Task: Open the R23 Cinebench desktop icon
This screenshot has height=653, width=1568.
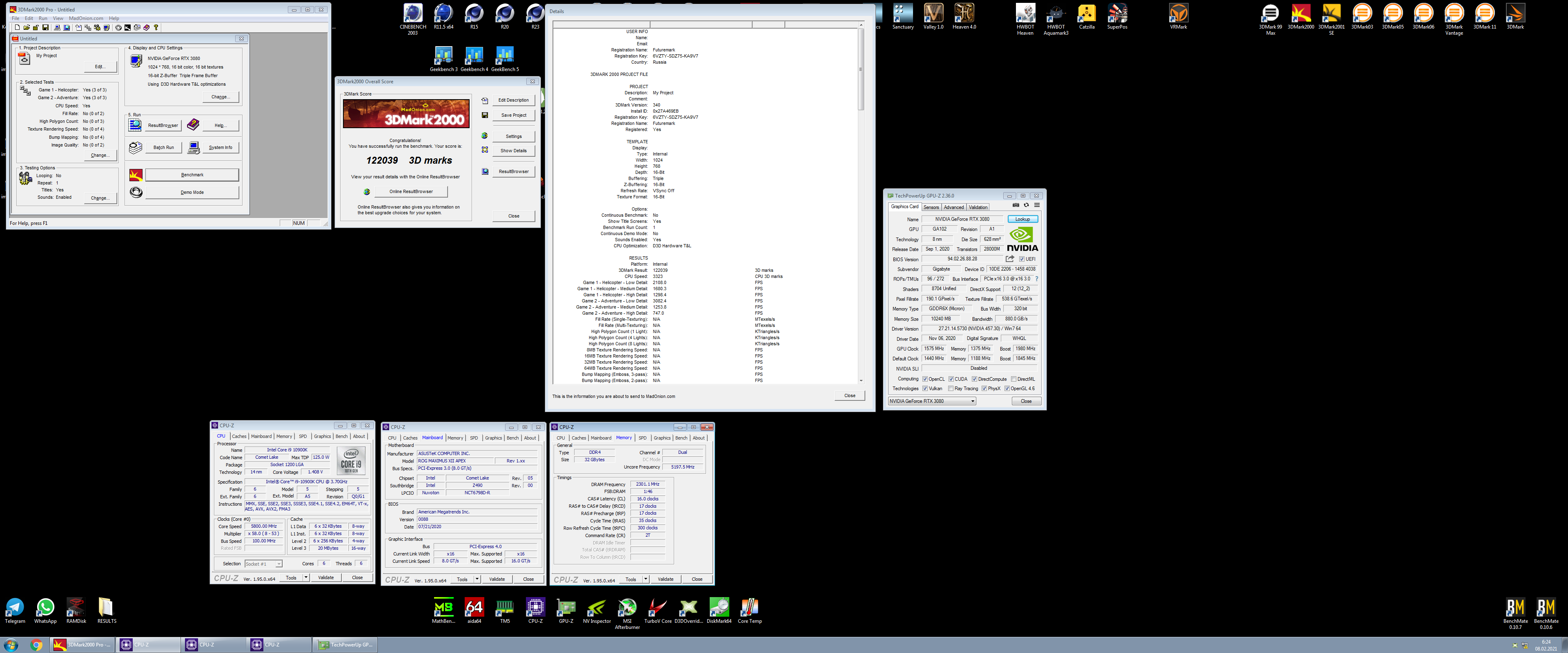Action: (535, 16)
